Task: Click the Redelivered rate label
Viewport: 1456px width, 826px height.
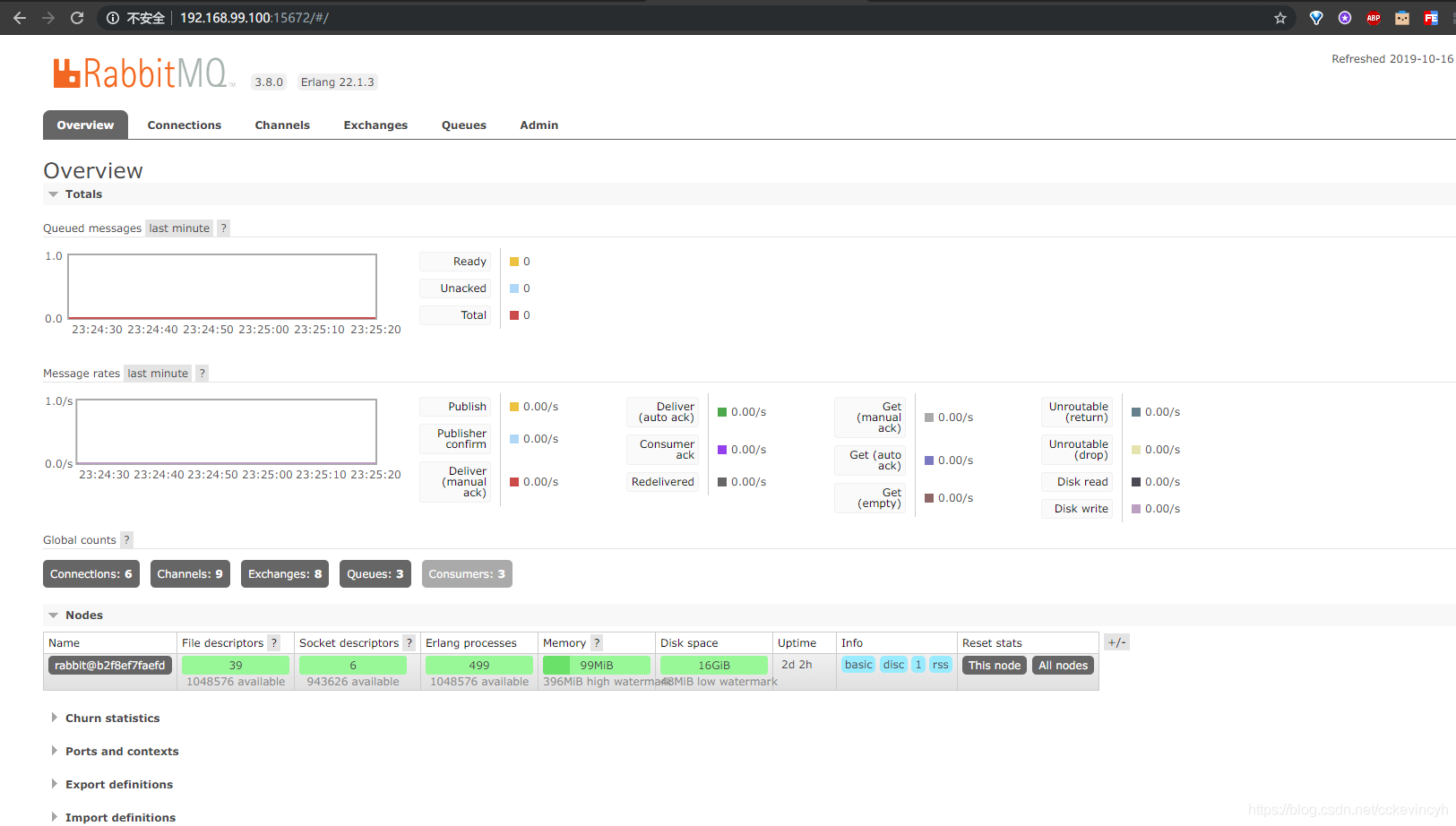Action: (663, 482)
